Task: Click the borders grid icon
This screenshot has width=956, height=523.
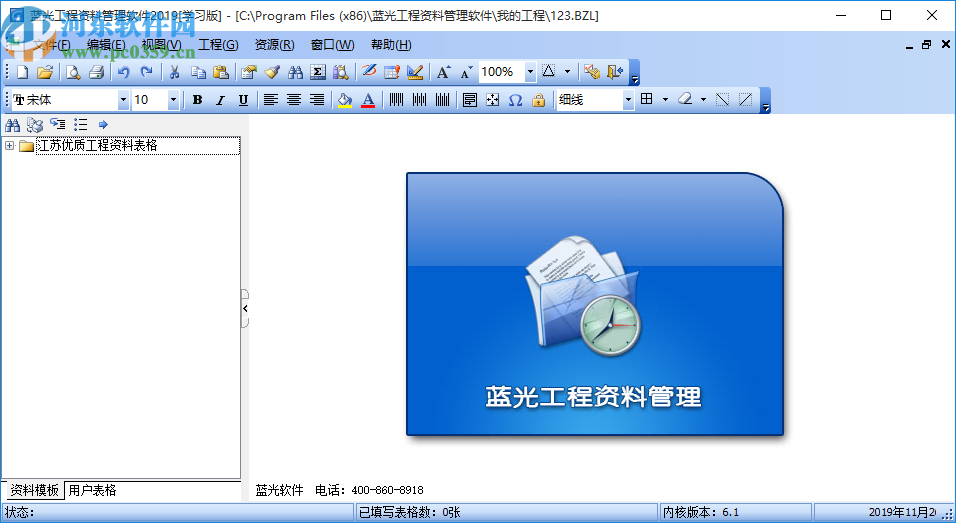Action: coord(647,99)
